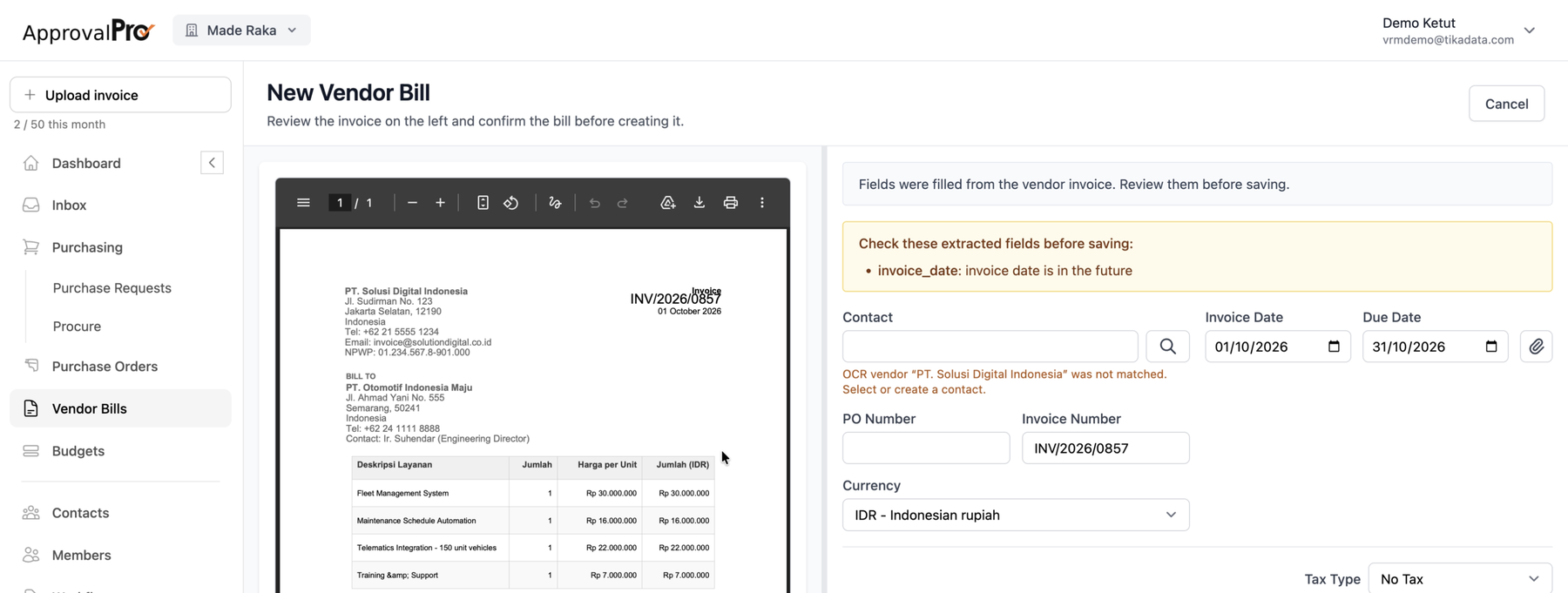Click 'PT. Otomotif Indonesia Maju' in the PDF
This screenshot has width=1568, height=593.
point(409,387)
